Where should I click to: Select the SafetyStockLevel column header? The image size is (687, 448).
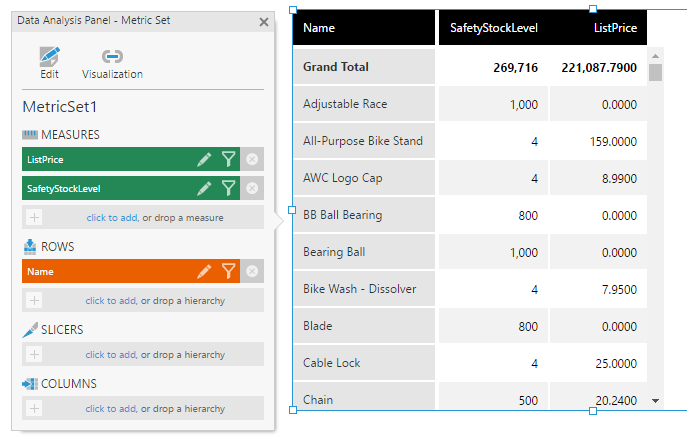click(494, 28)
